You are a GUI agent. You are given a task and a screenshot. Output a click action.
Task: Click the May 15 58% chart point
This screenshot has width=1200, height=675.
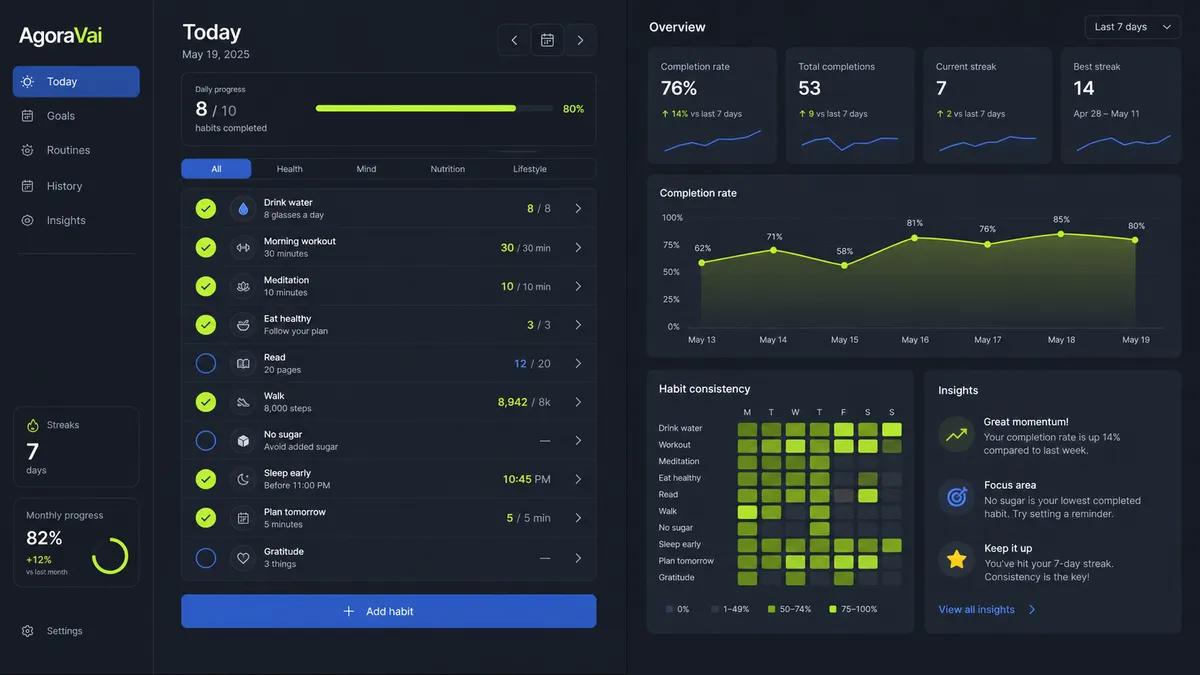(845, 265)
